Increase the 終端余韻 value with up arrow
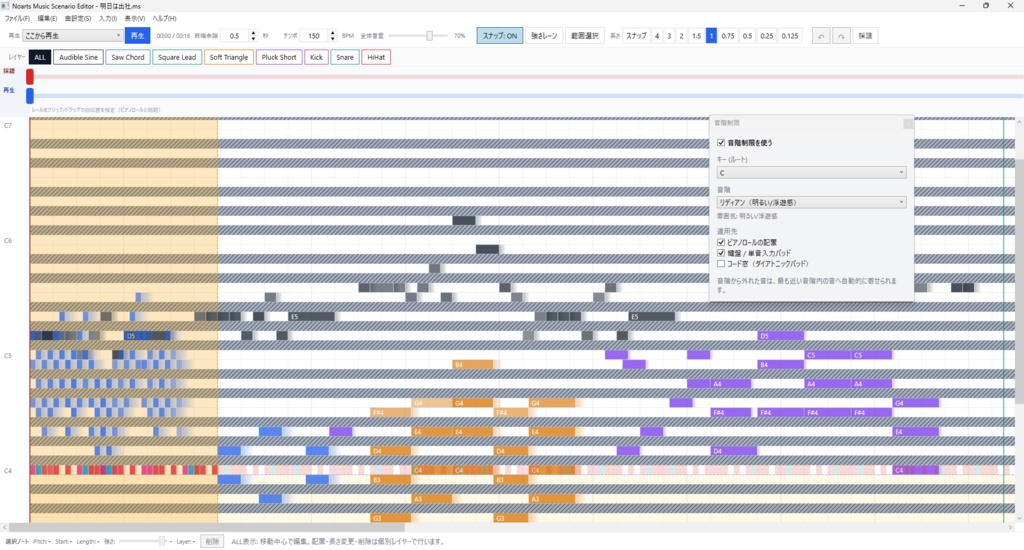 tap(253, 33)
